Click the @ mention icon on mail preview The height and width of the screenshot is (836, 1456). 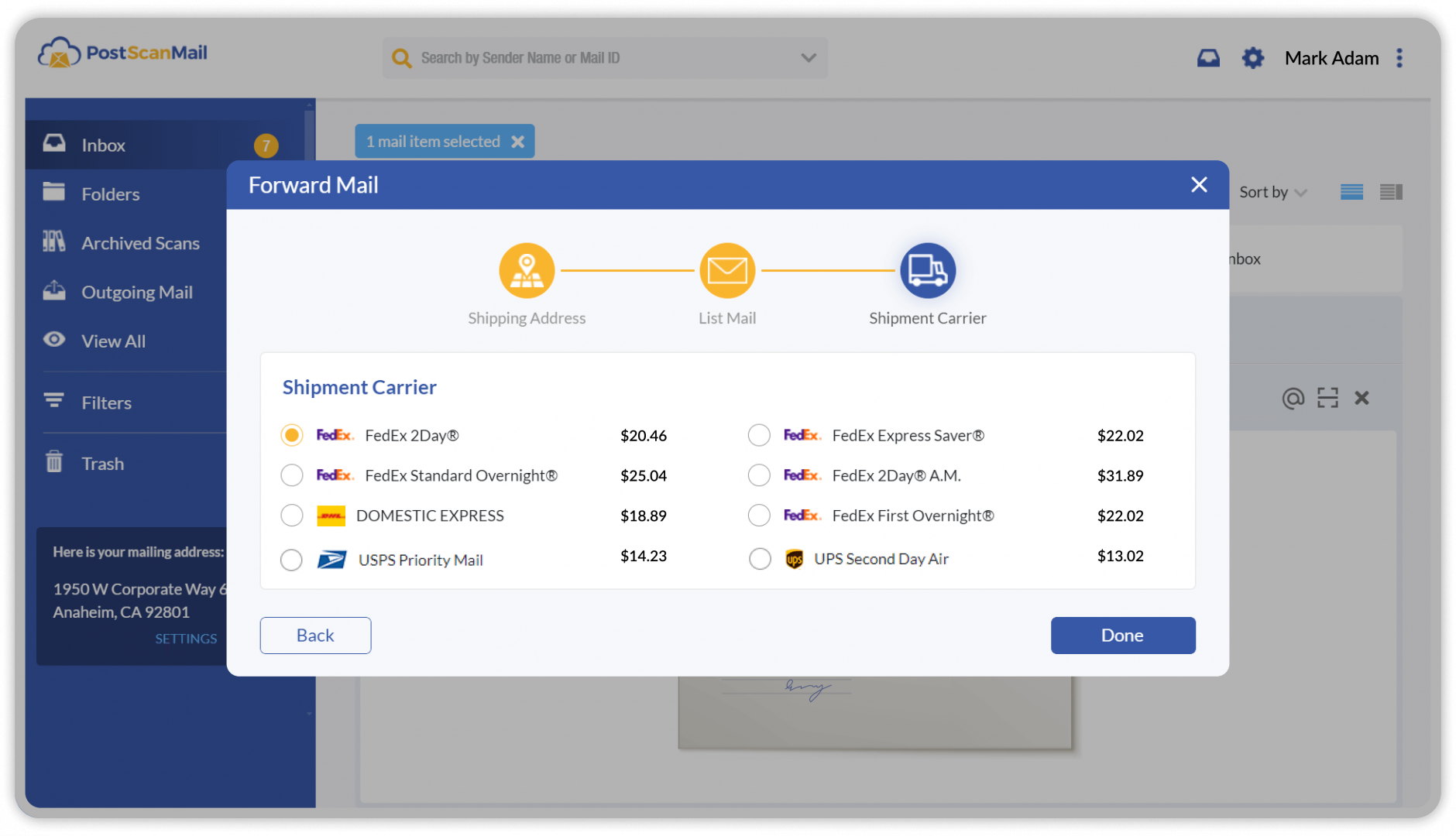point(1292,398)
